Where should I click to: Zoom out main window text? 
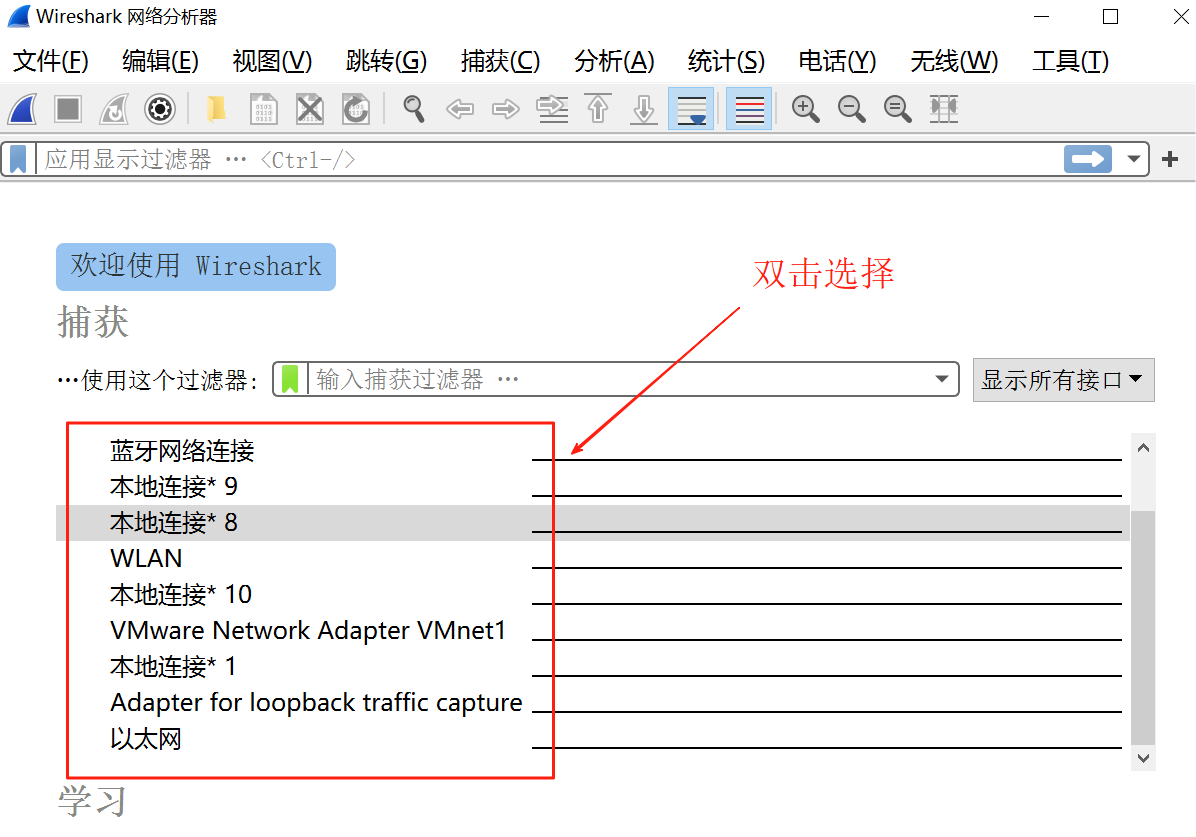coord(851,109)
